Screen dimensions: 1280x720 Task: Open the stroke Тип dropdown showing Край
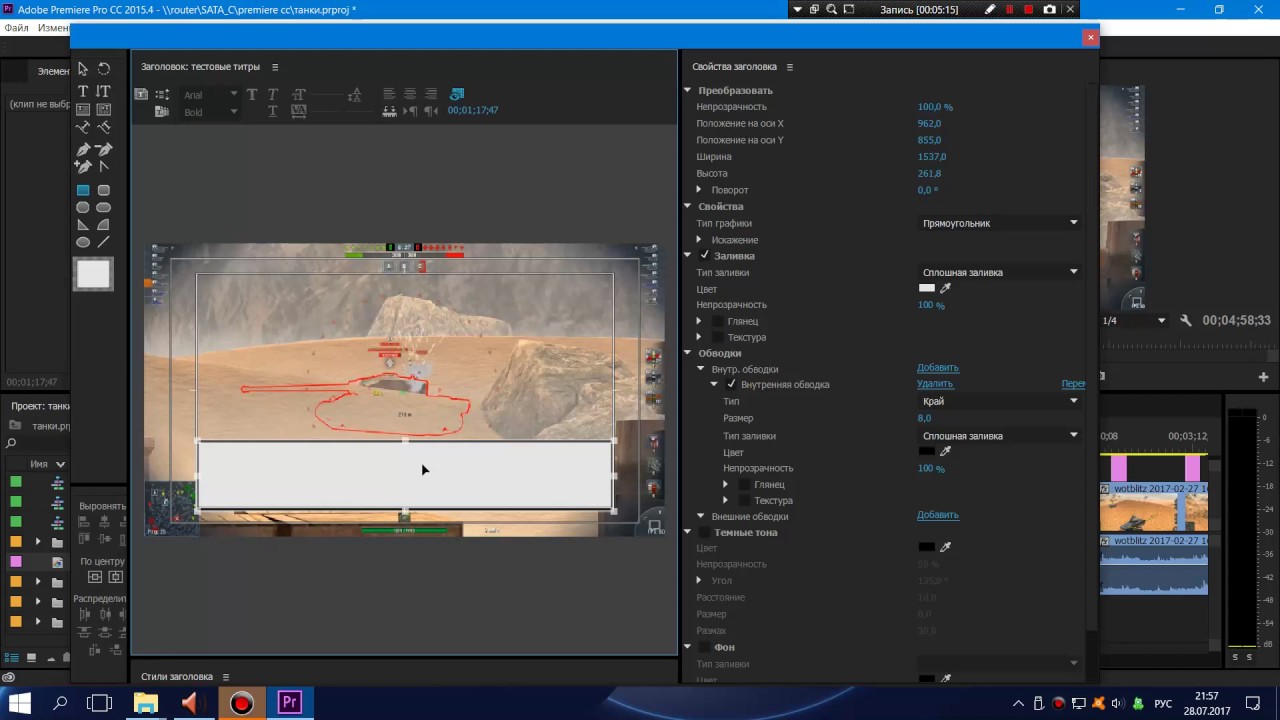point(1000,401)
